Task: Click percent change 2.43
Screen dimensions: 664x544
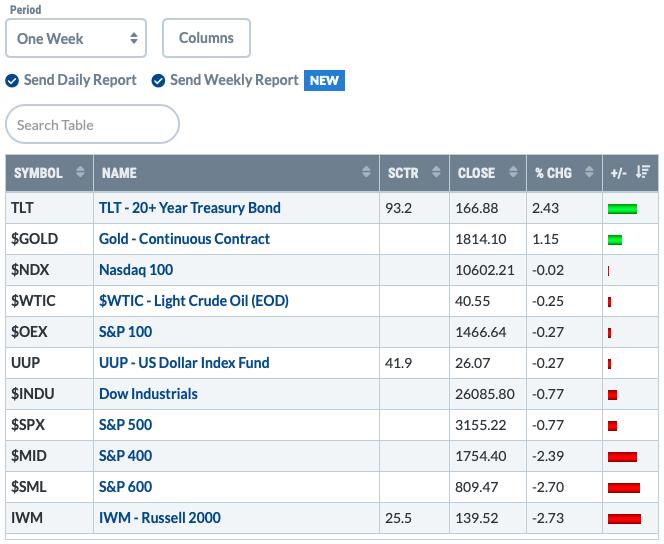Action: tap(545, 208)
